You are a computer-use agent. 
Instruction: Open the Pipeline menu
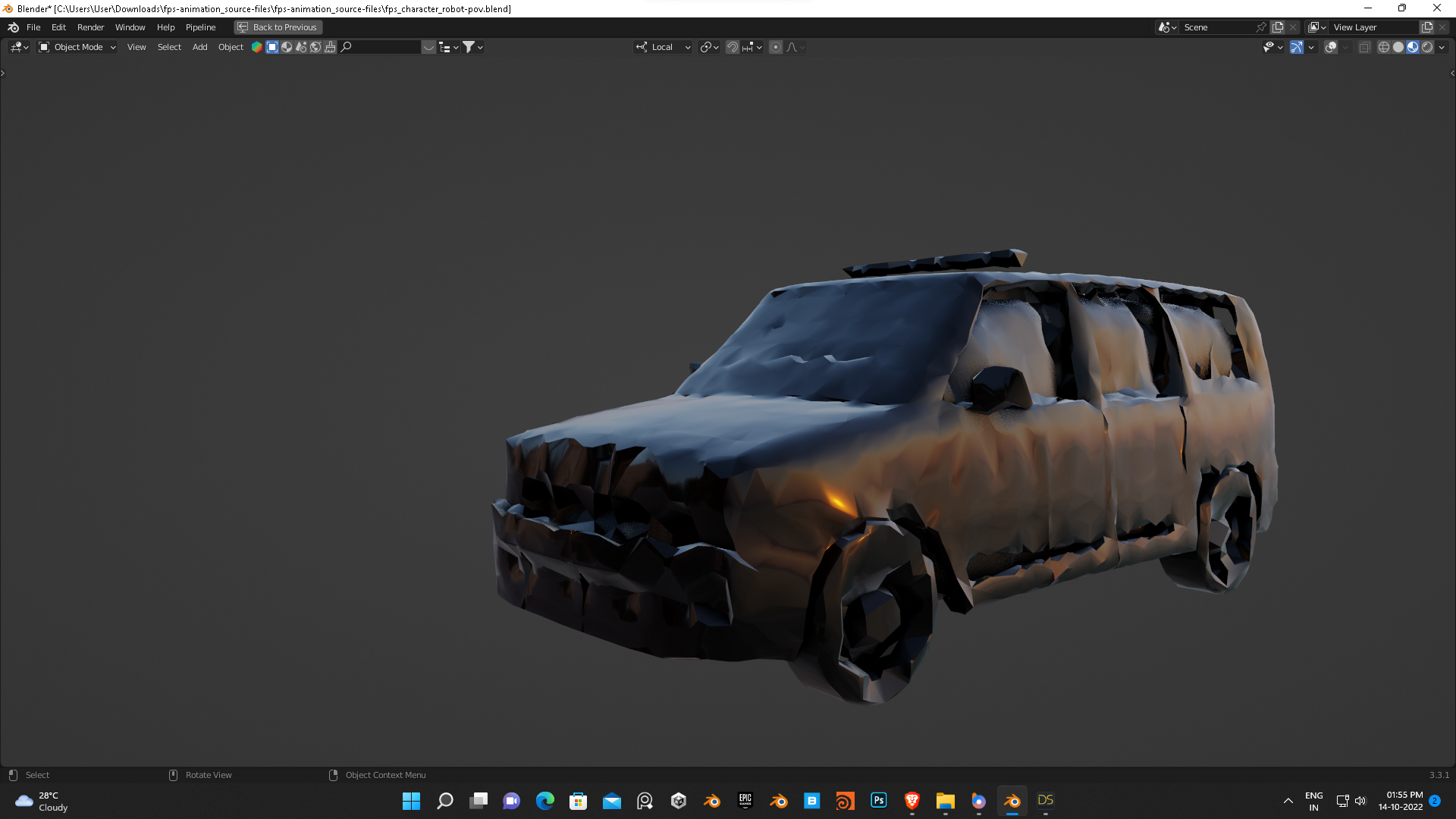(200, 27)
